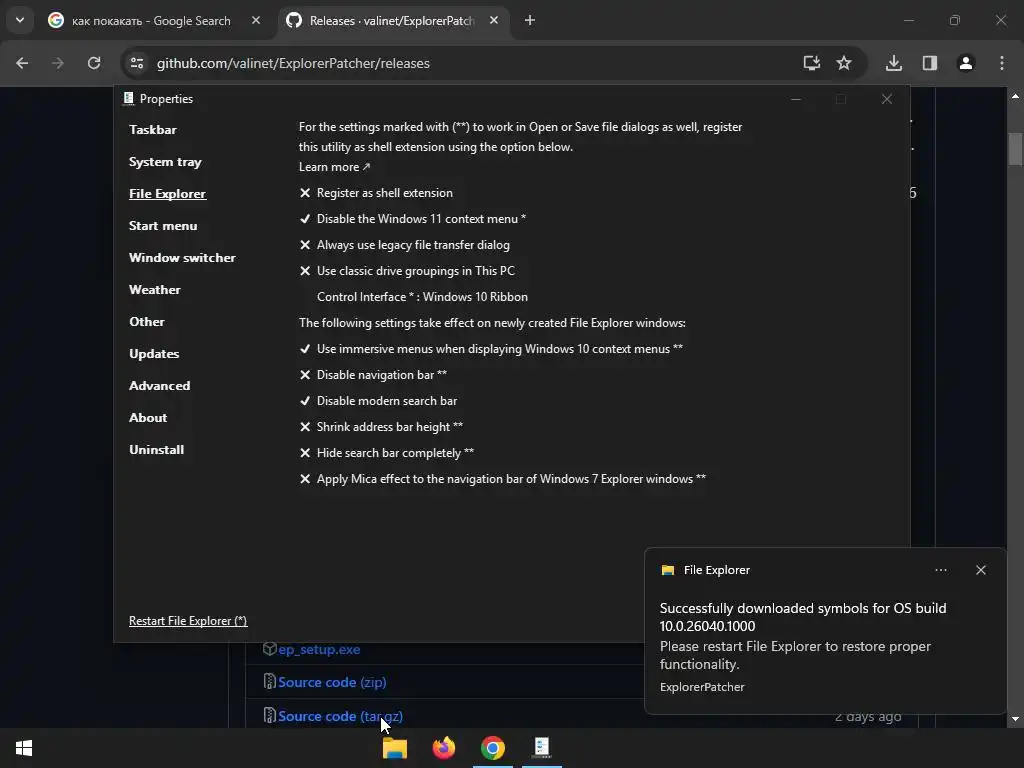1024x768 pixels.
Task: Click page scrollbar down arrow
Action: [x=1015, y=719]
